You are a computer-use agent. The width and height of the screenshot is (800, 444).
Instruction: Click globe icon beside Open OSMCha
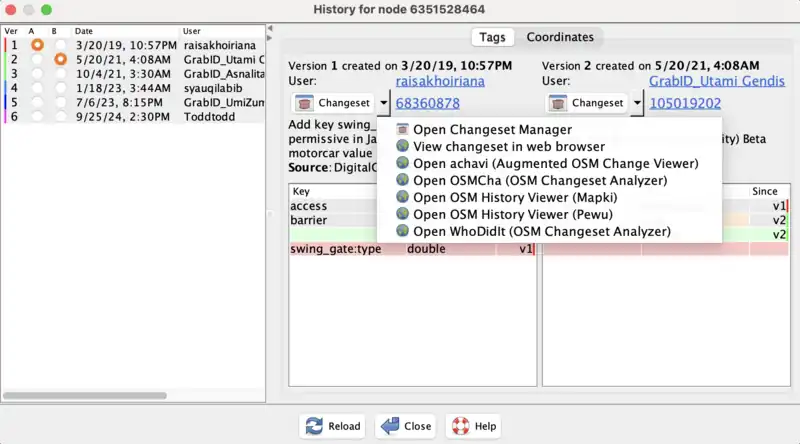pyautogui.click(x=403, y=180)
